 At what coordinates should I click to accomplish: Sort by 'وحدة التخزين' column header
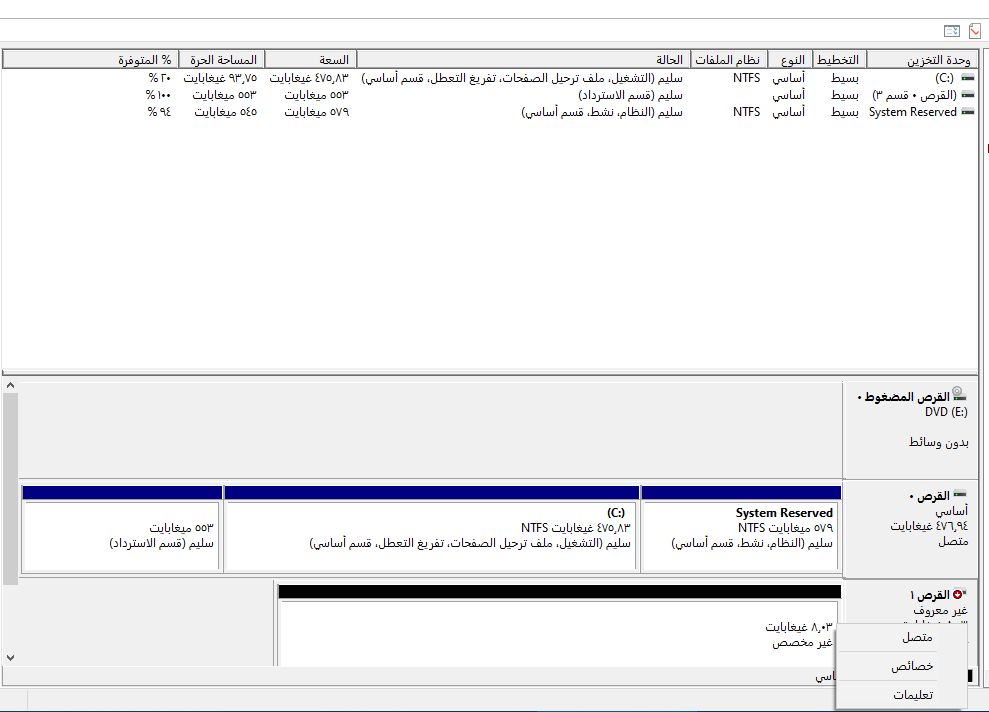(x=922, y=59)
